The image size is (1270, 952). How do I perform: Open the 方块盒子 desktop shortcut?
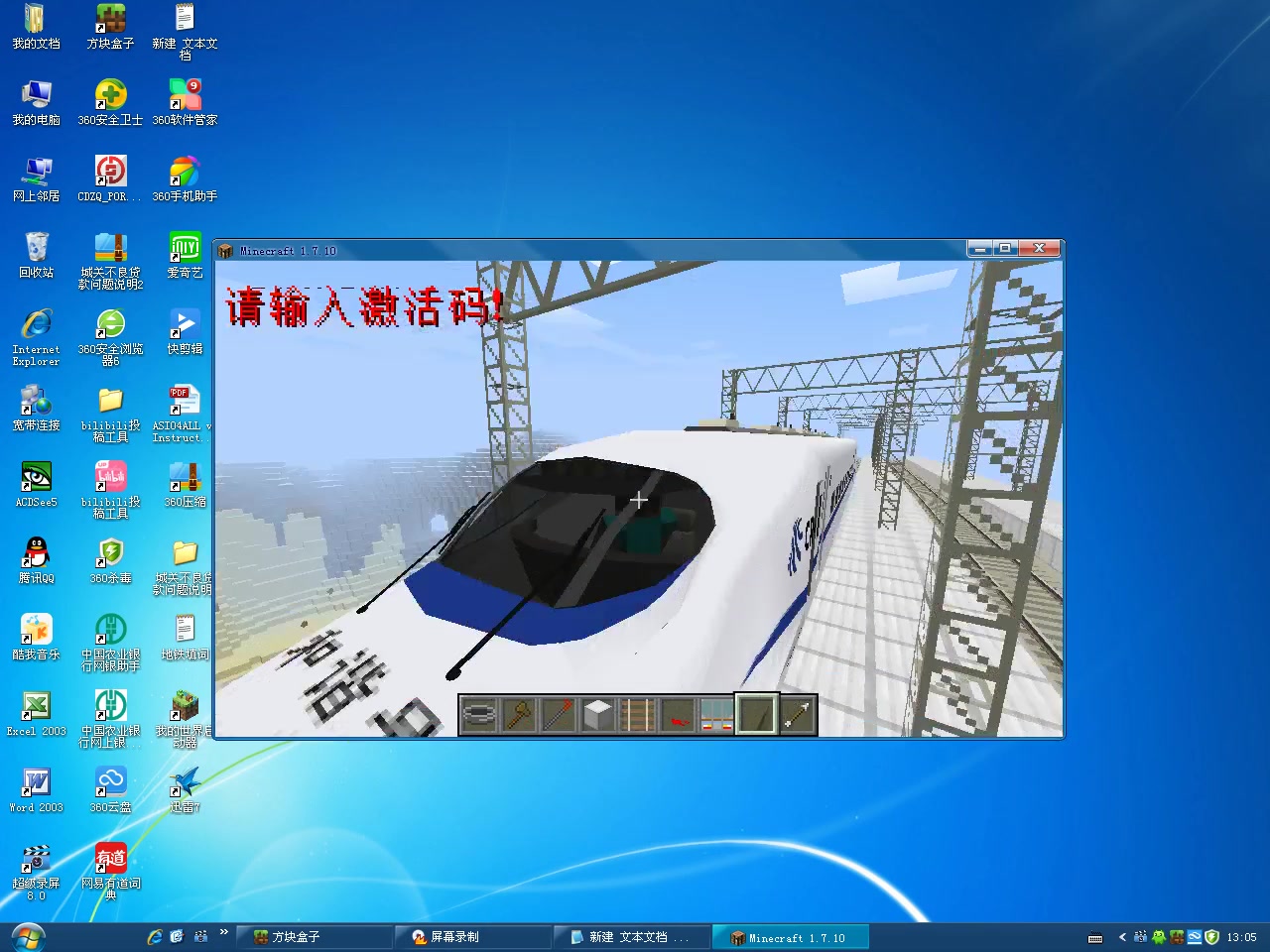(110, 27)
